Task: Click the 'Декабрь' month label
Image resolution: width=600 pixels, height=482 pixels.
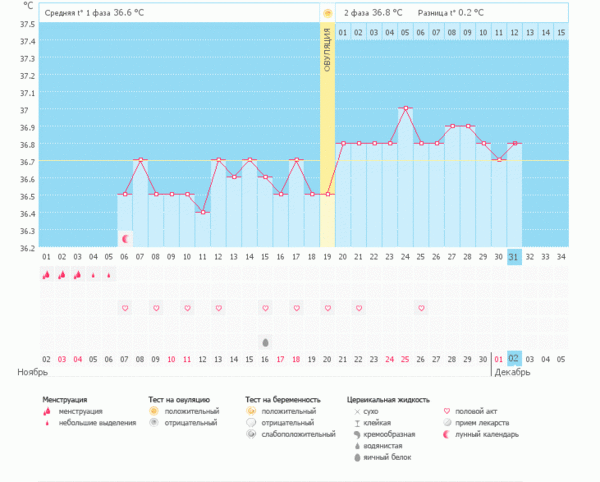Action: [x=512, y=372]
